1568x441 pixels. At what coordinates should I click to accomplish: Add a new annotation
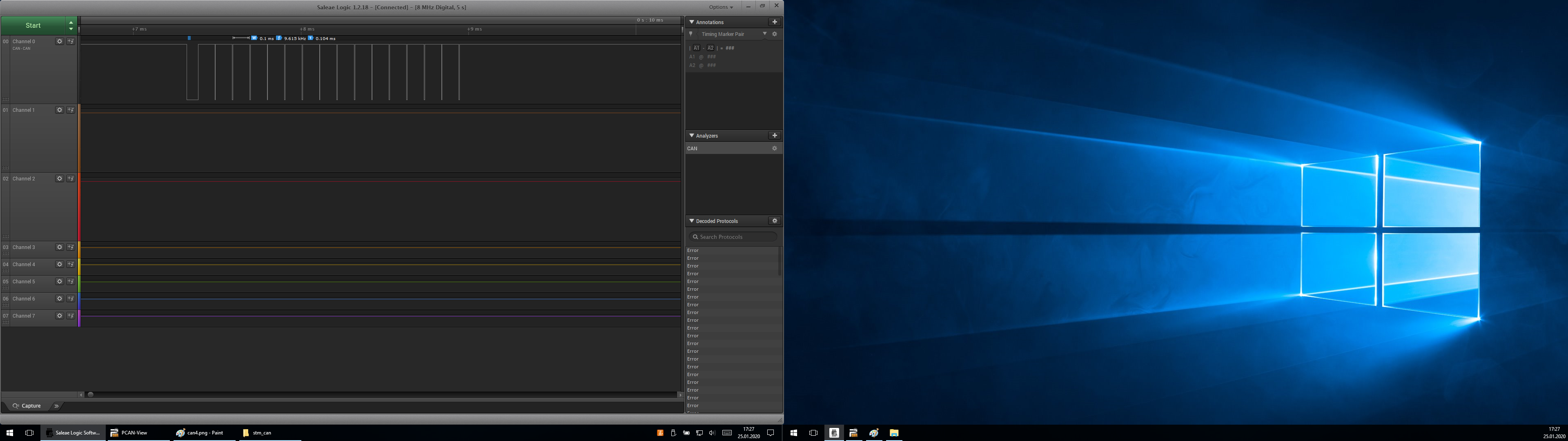pyautogui.click(x=774, y=22)
